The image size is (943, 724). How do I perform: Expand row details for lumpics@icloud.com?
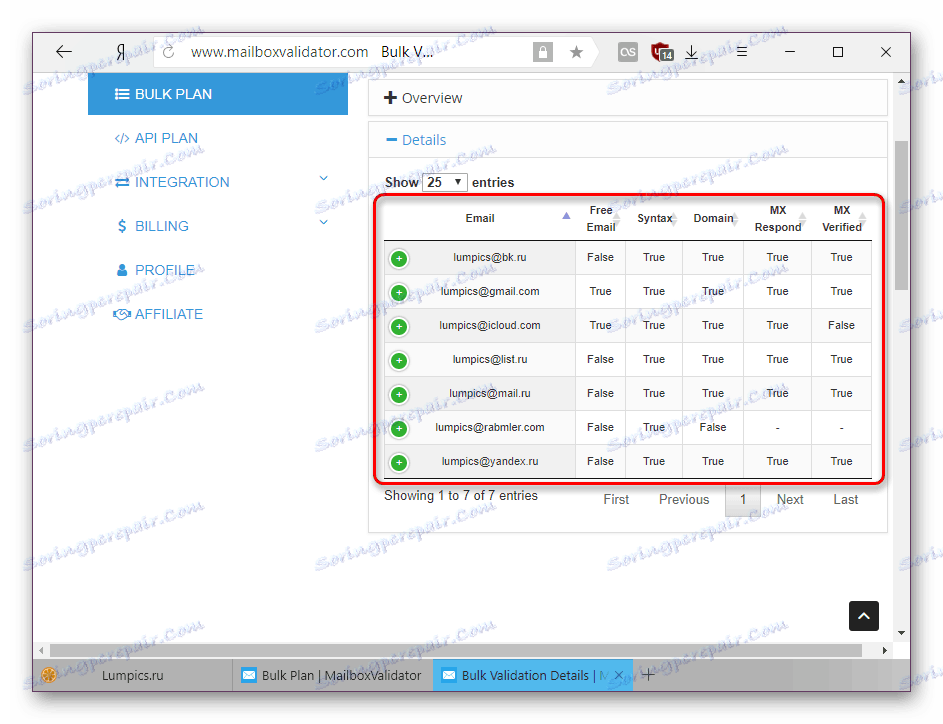(399, 327)
